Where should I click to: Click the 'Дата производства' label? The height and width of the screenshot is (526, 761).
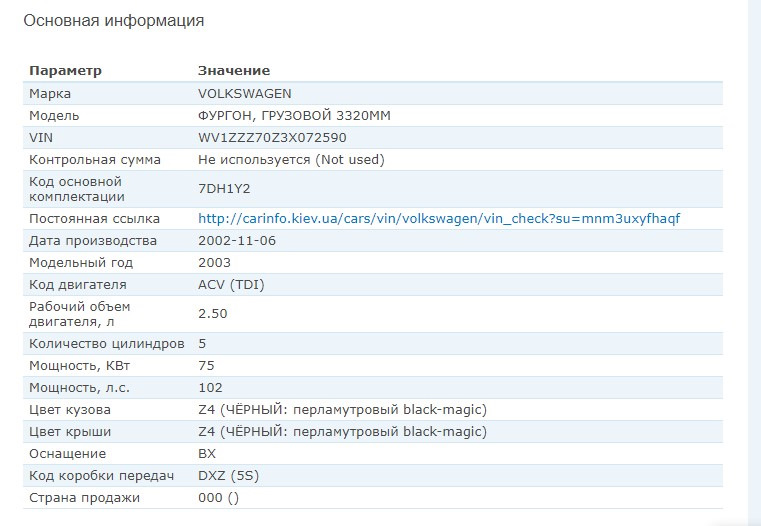[93, 241]
